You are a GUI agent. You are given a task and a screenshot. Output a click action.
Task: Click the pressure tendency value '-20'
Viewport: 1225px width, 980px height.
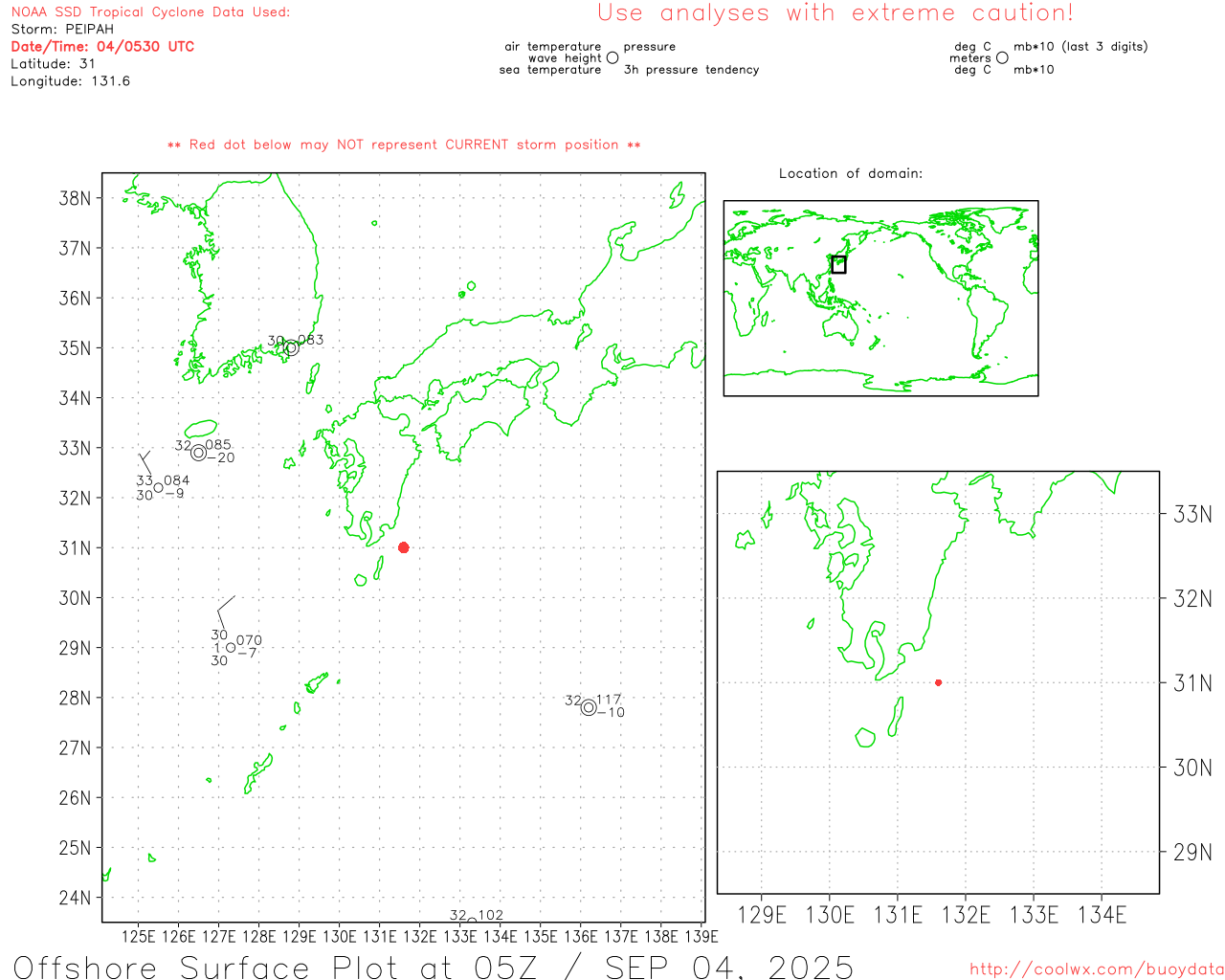(221, 457)
